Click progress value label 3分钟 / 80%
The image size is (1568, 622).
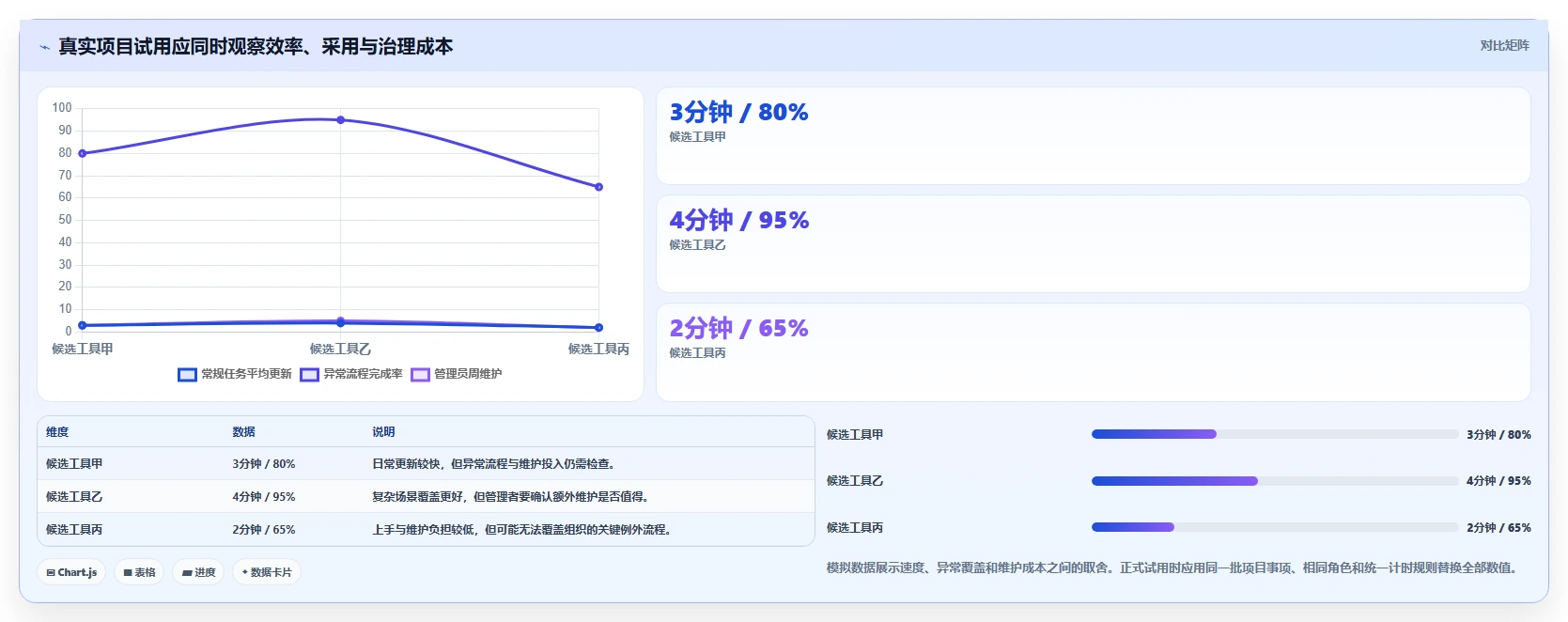coord(1498,434)
